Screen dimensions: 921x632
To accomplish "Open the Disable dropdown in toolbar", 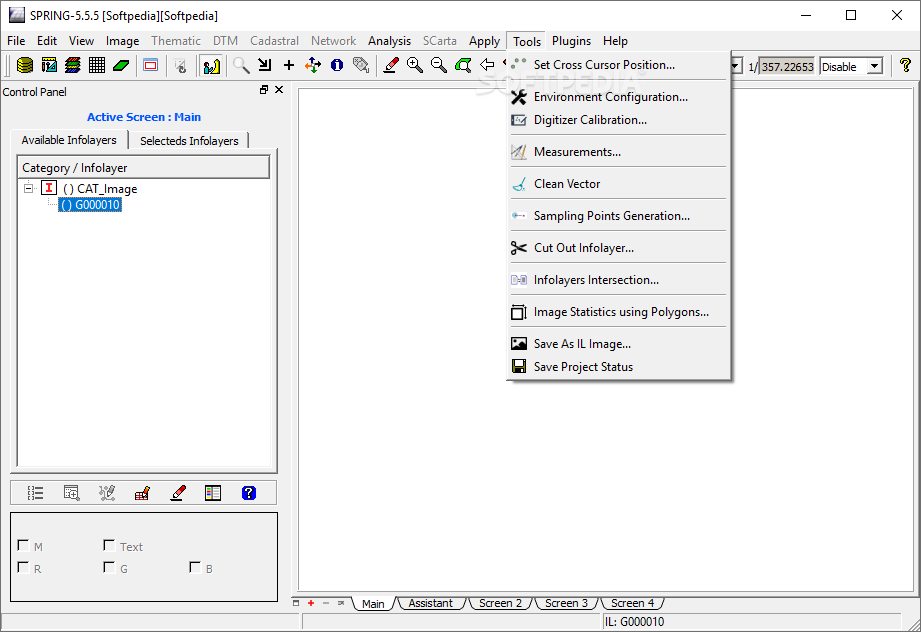I will 875,66.
